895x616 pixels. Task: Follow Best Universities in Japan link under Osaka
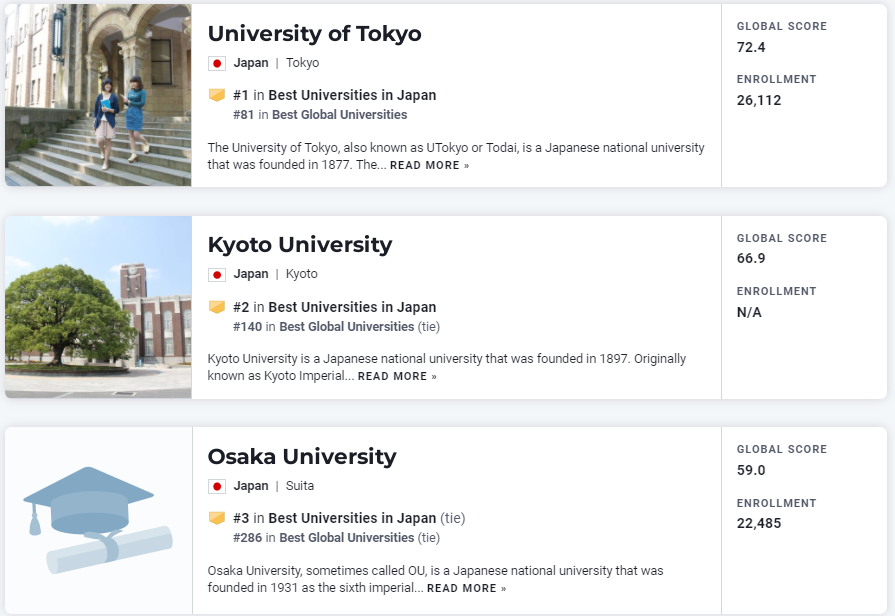point(352,518)
